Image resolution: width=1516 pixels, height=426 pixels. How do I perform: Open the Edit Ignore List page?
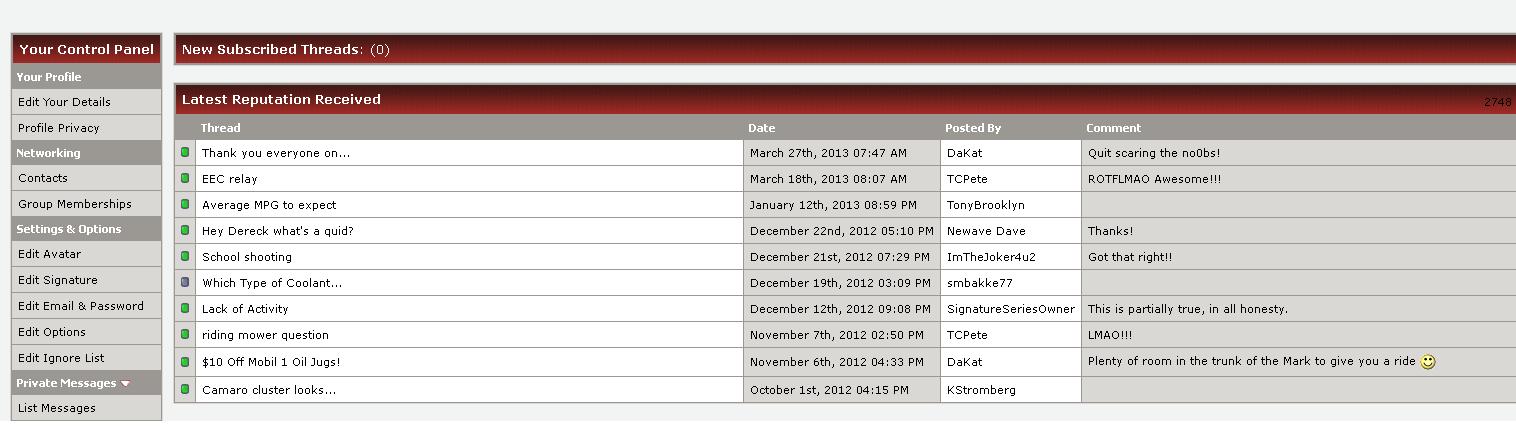61,358
